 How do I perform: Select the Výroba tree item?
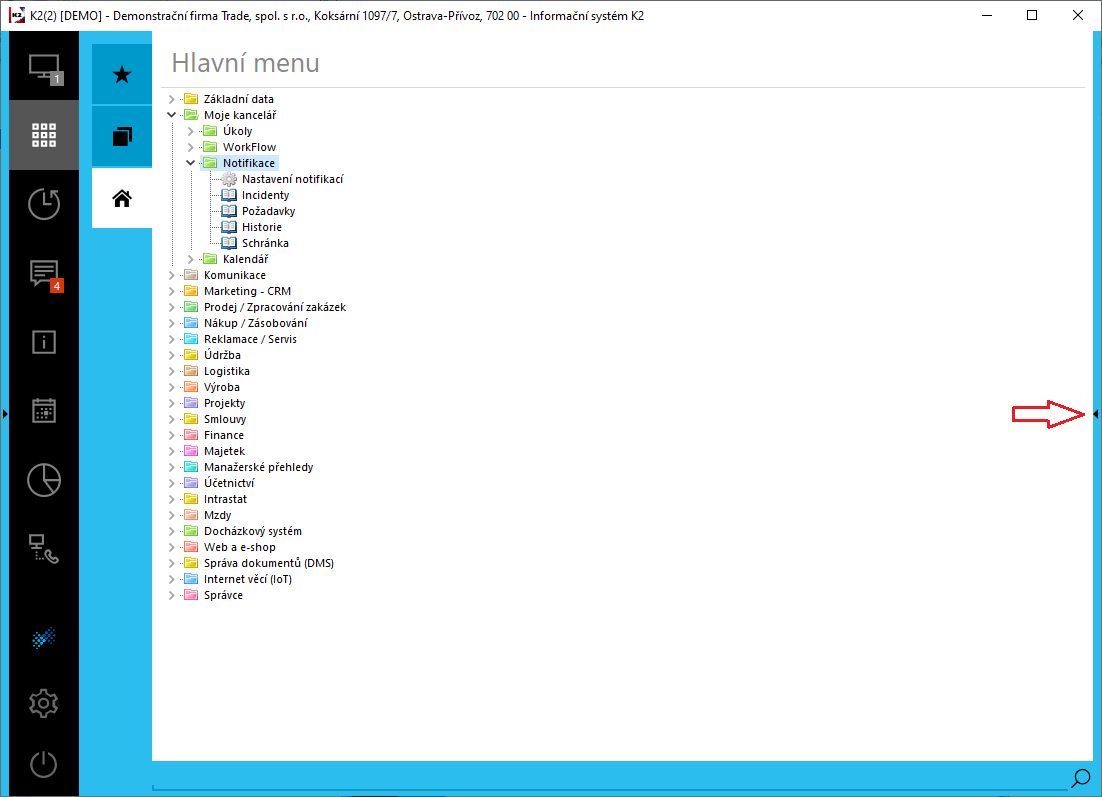[221, 387]
